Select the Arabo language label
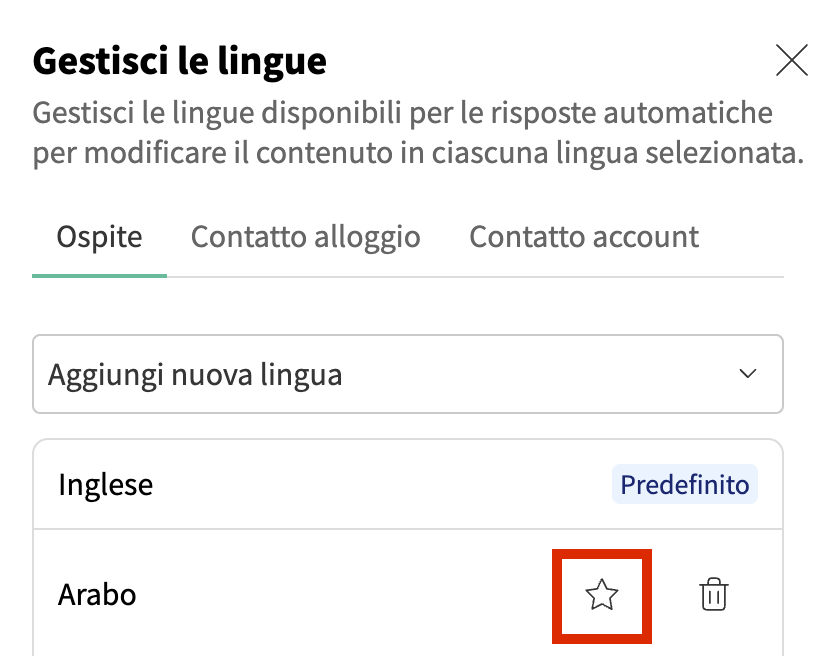 97,595
